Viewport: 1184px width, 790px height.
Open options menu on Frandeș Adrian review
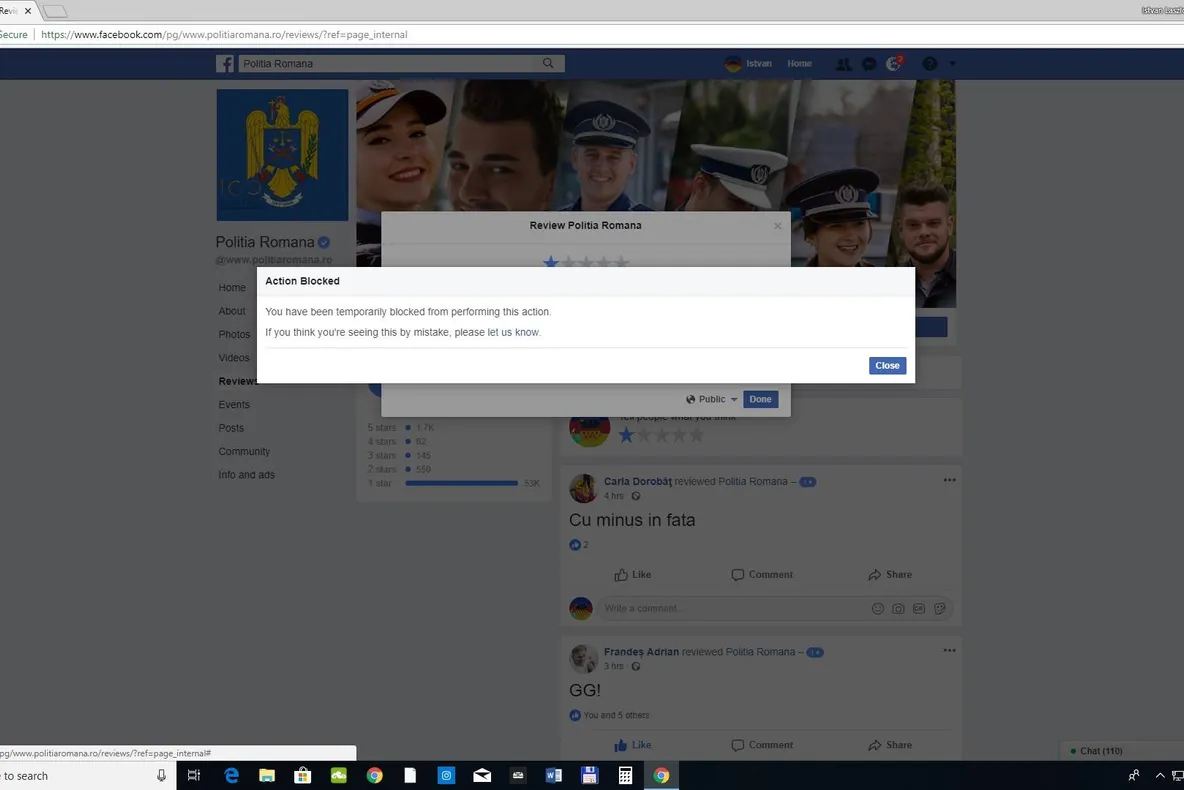pyautogui.click(x=949, y=650)
